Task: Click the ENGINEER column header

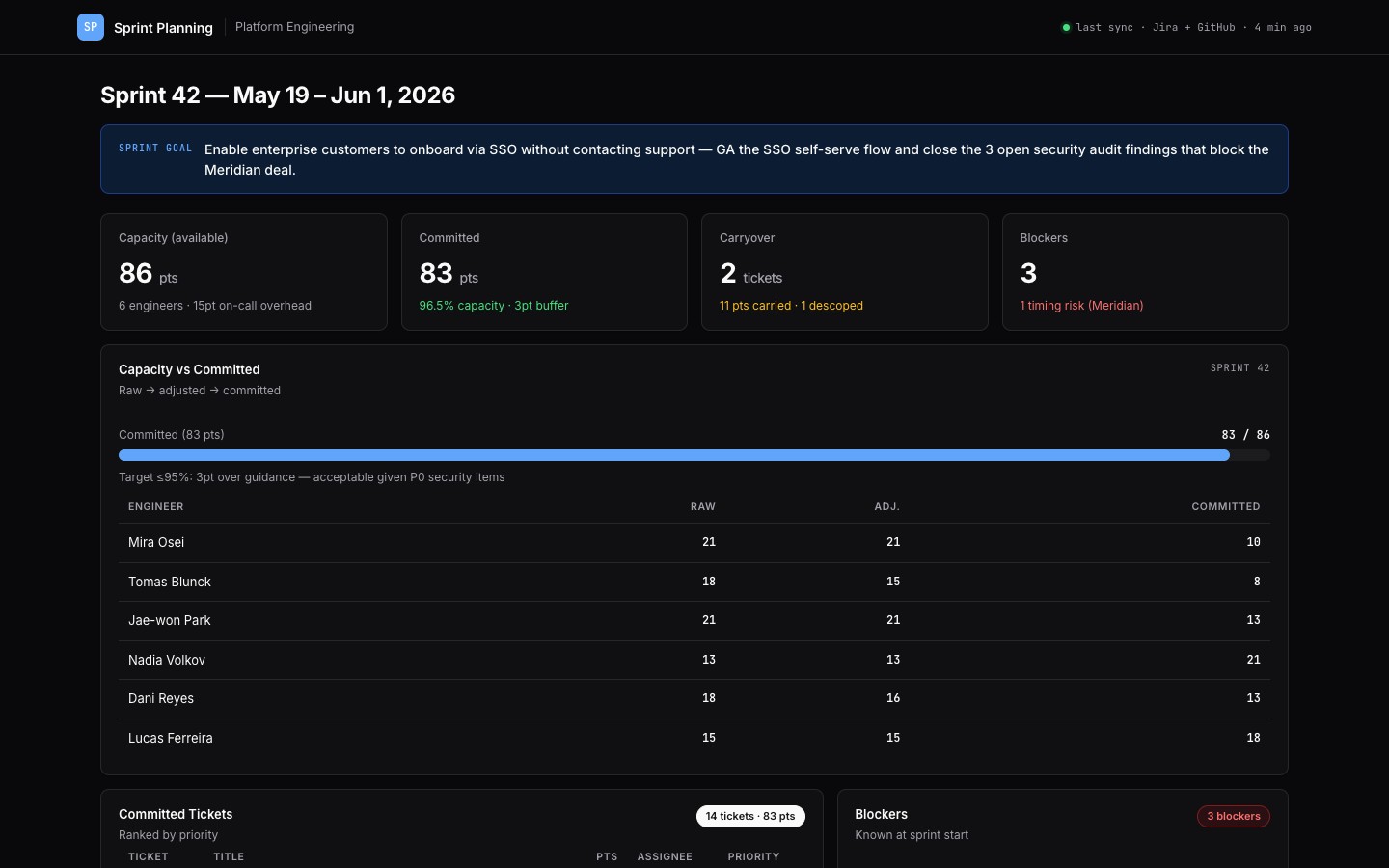Action: pyautogui.click(x=156, y=506)
